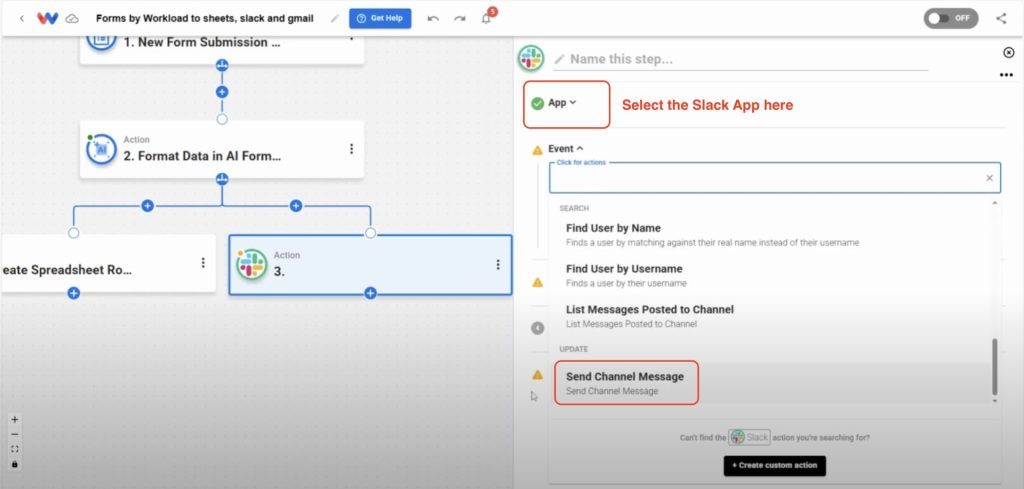1024x489 pixels.
Task: Open the notifications bell
Action: pos(487,18)
